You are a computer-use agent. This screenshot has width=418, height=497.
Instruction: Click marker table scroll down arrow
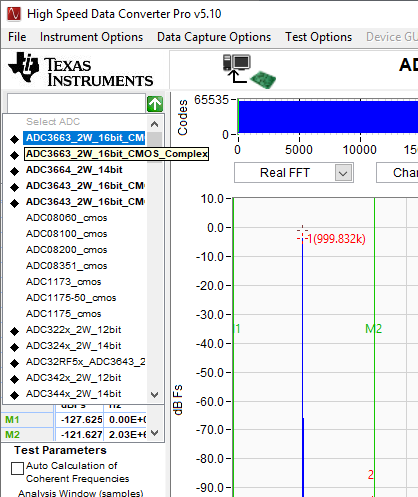tap(154, 433)
